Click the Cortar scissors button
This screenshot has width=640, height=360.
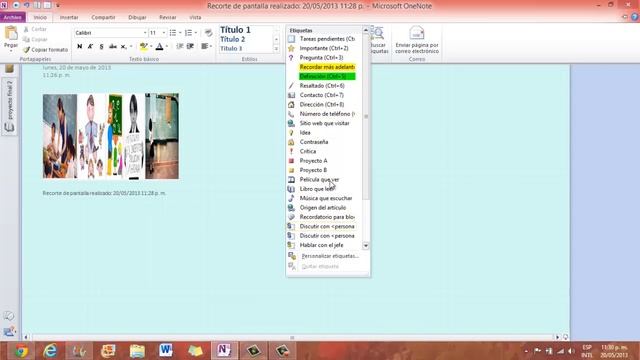(x=35, y=29)
